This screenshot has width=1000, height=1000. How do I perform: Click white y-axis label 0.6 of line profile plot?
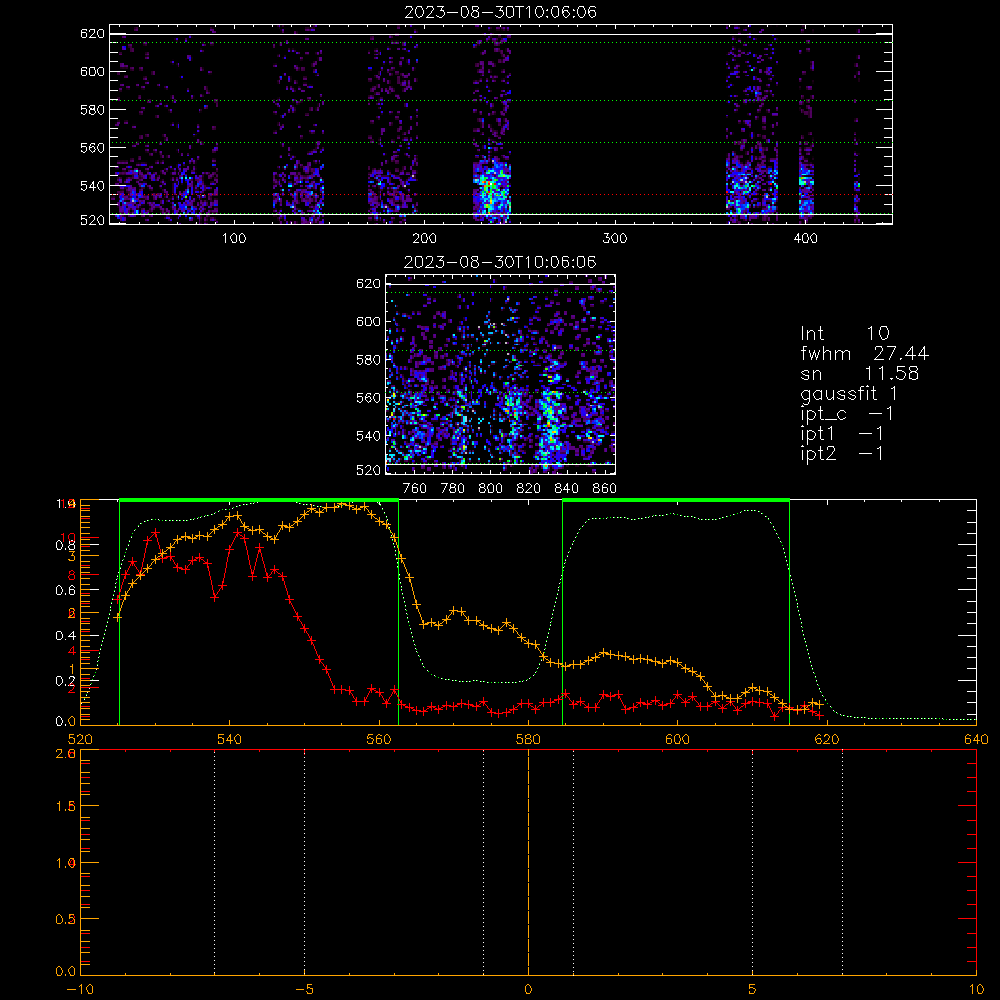[65, 591]
